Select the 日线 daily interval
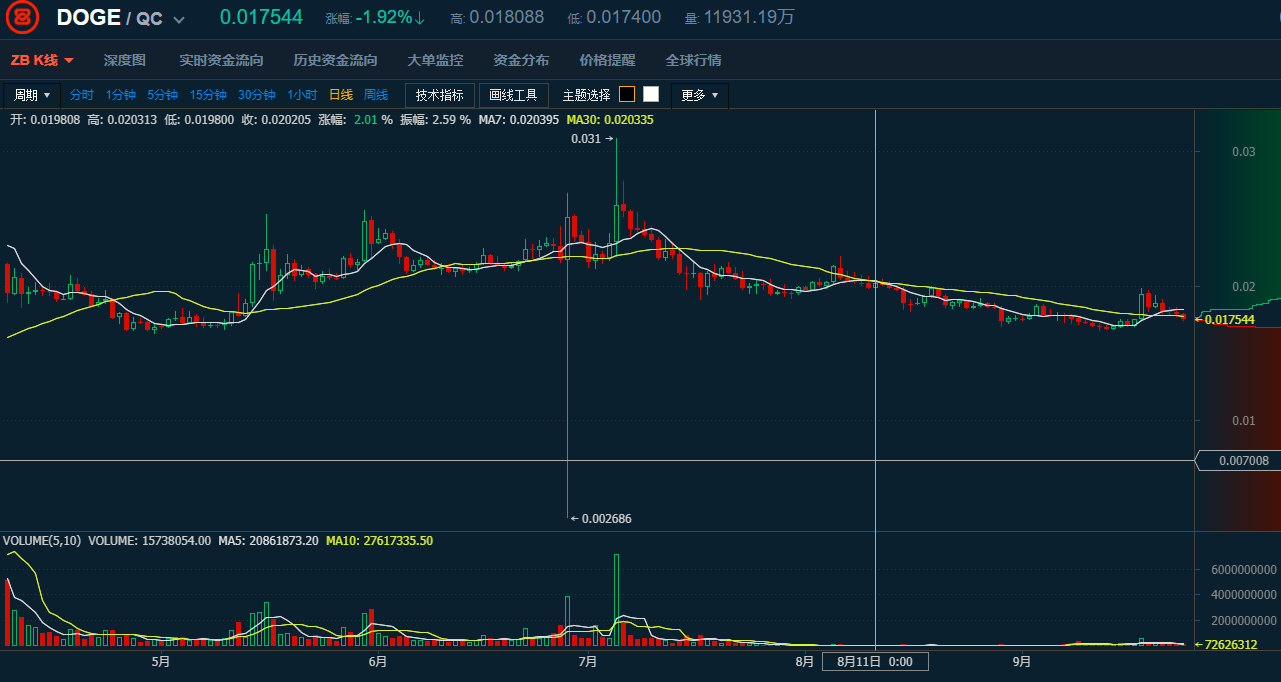This screenshot has width=1281, height=682. point(341,95)
